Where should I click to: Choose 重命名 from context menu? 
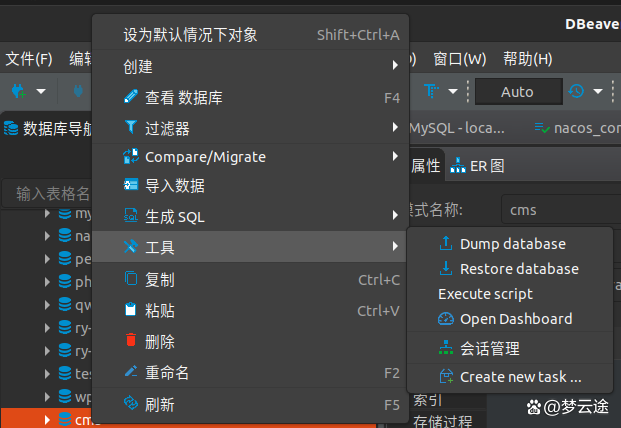tap(250, 372)
